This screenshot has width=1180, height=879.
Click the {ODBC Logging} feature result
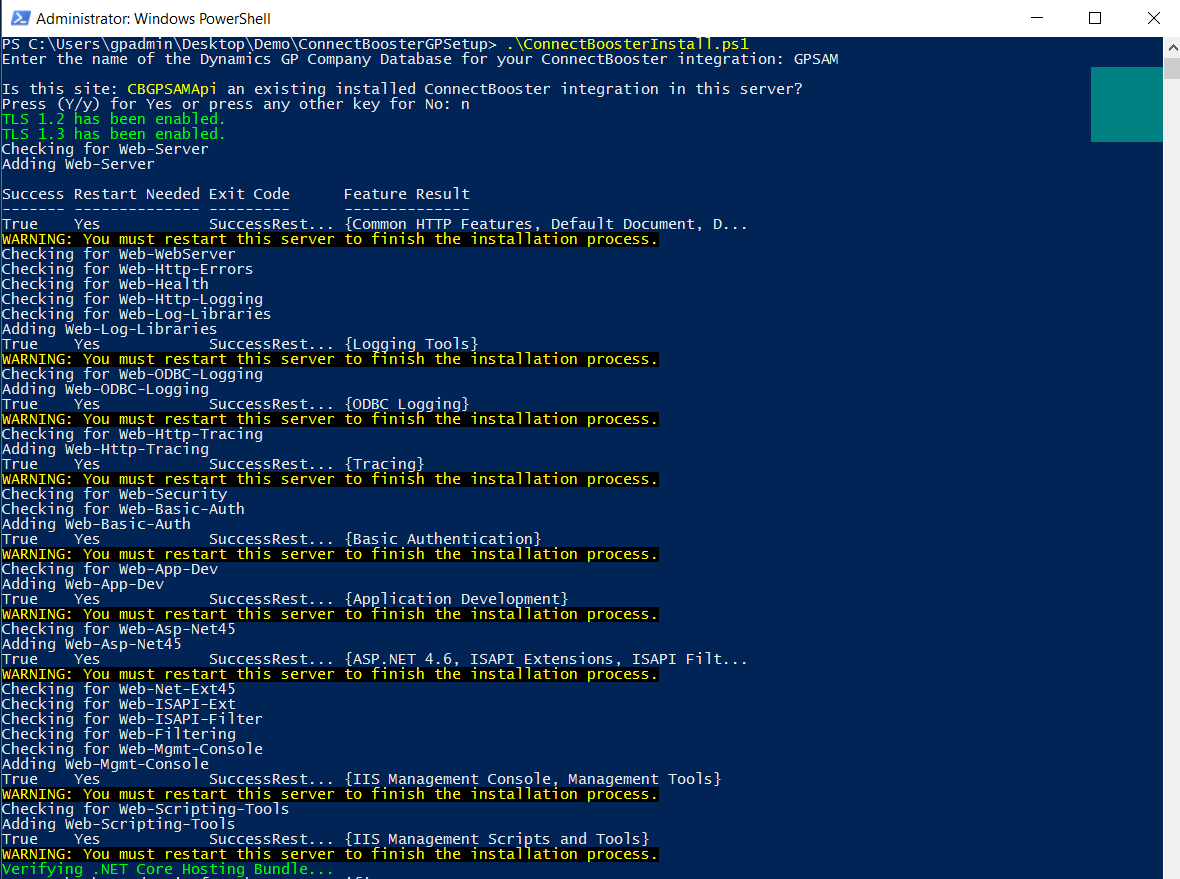pyautogui.click(x=406, y=404)
